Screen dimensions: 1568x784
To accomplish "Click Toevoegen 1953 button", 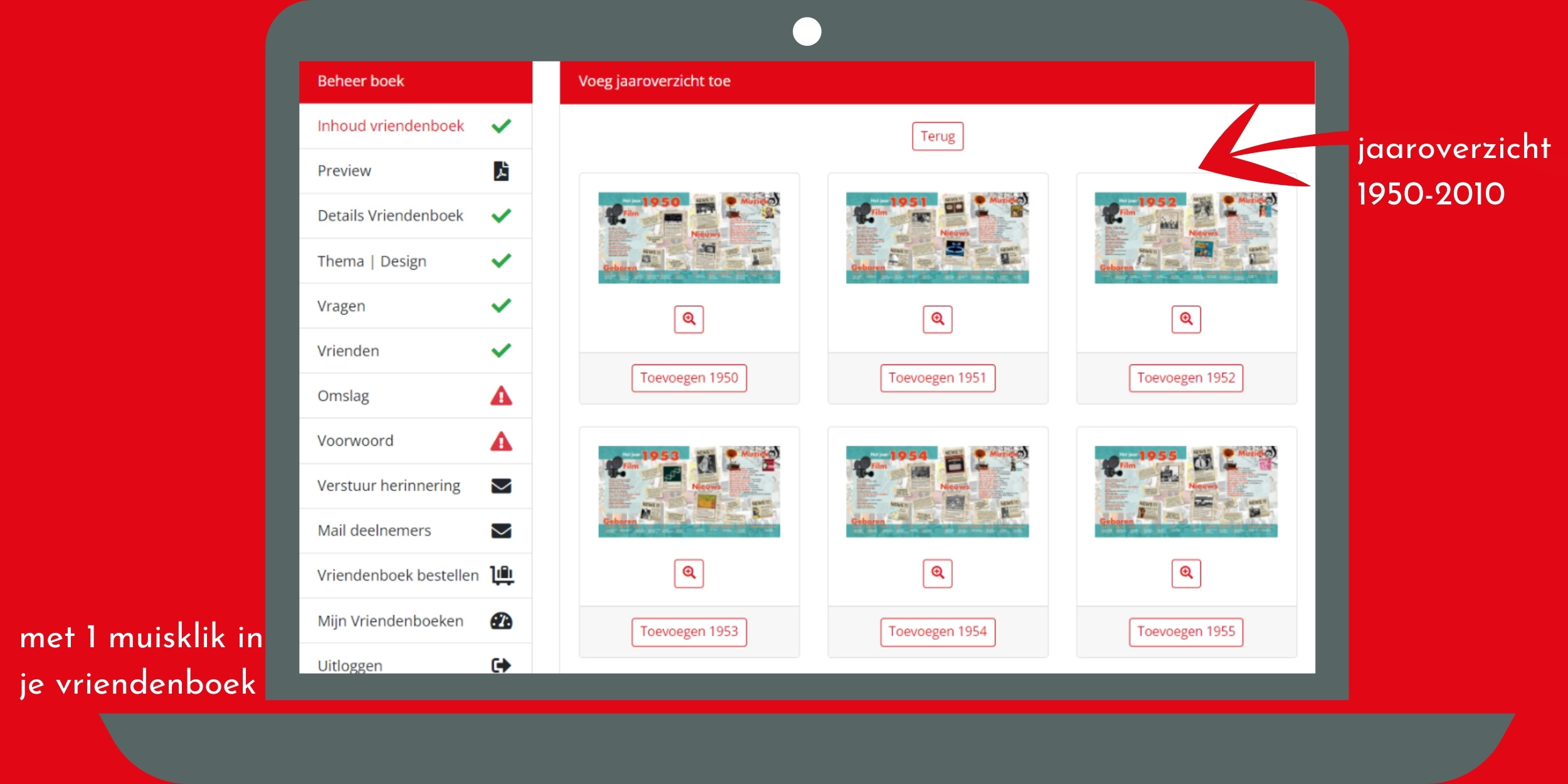I will [x=689, y=632].
